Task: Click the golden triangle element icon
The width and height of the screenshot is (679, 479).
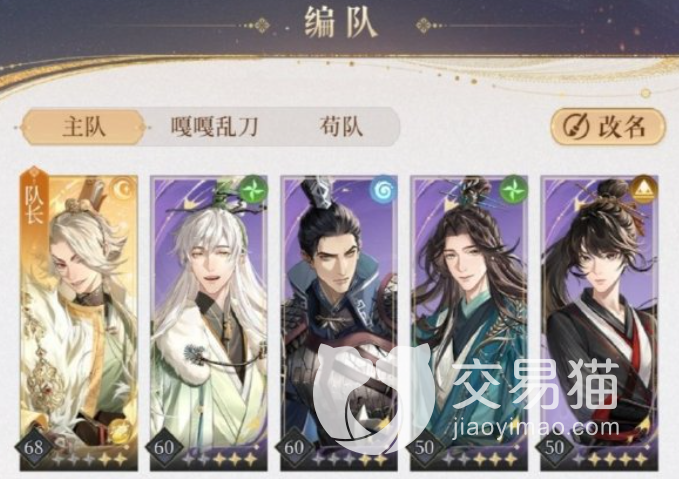Action: coord(644,189)
